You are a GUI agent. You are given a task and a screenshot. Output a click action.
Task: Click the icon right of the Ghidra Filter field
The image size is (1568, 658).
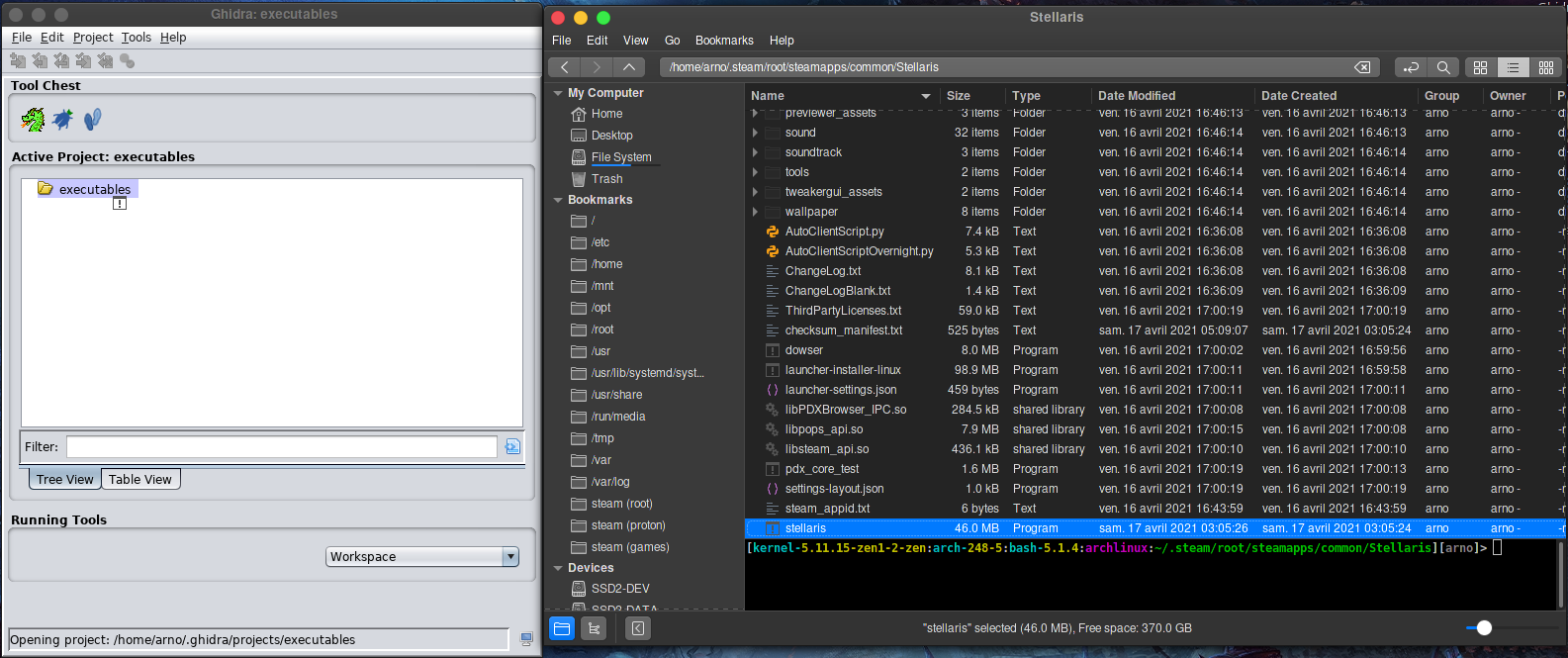512,447
